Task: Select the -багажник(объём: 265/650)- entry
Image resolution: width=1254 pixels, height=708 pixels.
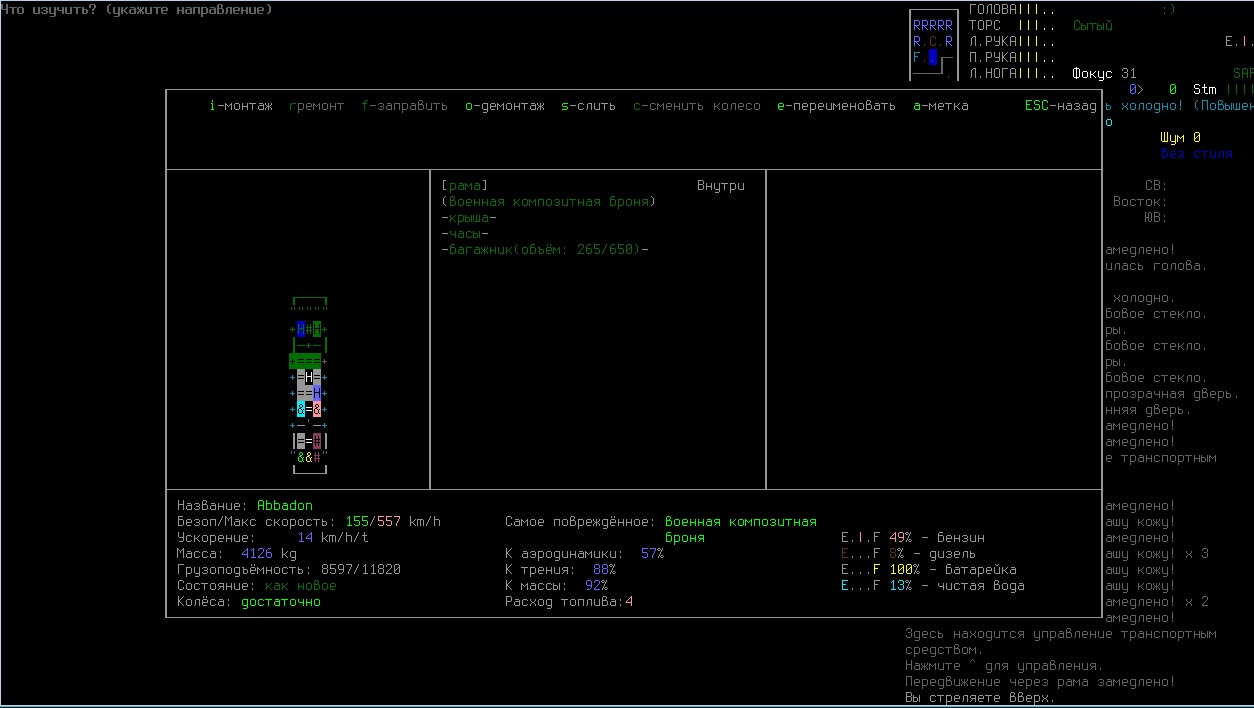Action: tap(545, 250)
